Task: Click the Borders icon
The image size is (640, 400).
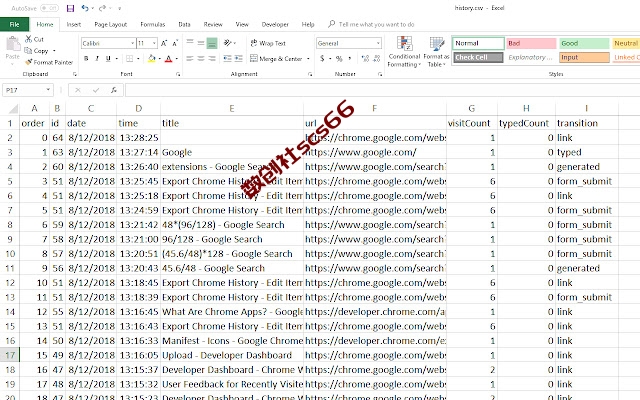Action: [129, 59]
